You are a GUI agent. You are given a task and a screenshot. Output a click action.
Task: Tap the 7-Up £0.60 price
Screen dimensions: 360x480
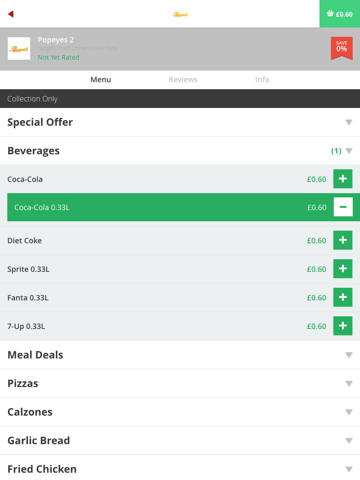click(316, 326)
